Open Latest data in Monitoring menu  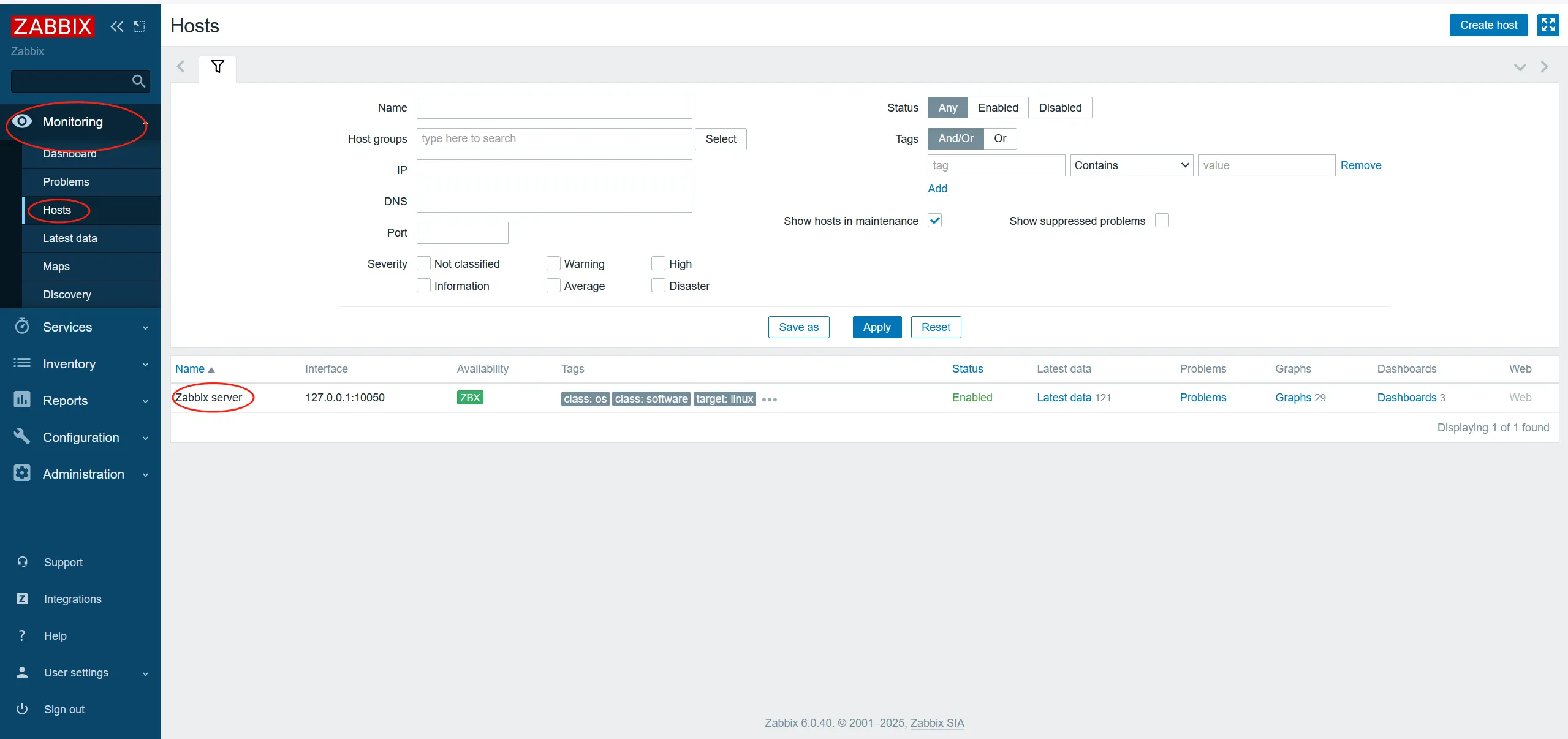click(x=70, y=238)
